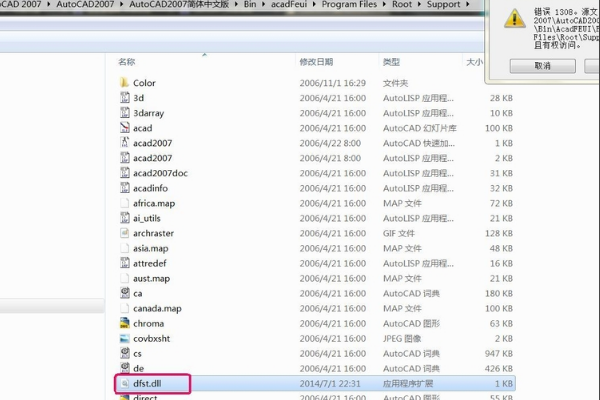
Task: Select the canada.map file icon
Action: pyautogui.click(x=125, y=308)
